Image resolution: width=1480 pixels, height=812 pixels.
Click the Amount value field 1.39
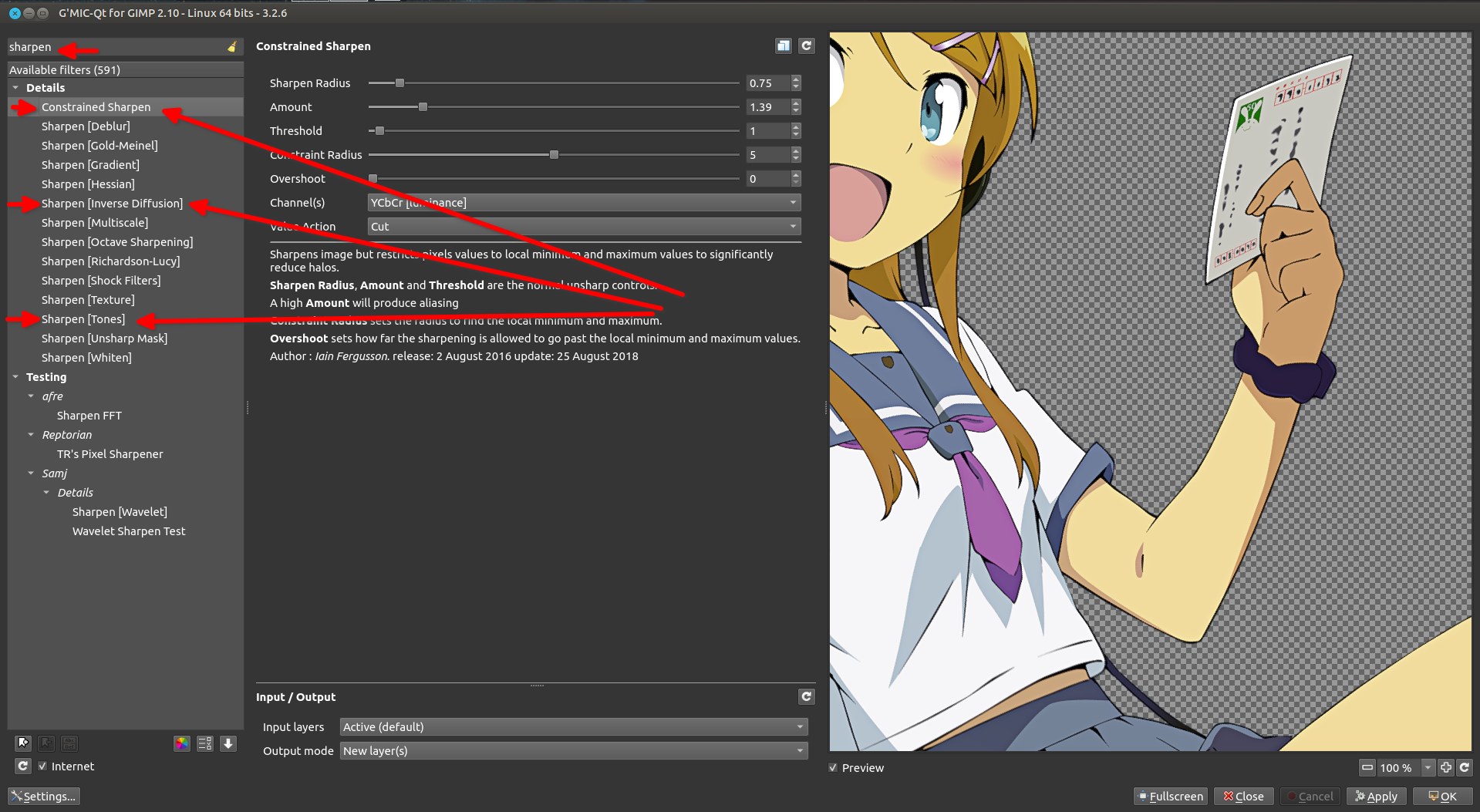pyautogui.click(x=768, y=107)
